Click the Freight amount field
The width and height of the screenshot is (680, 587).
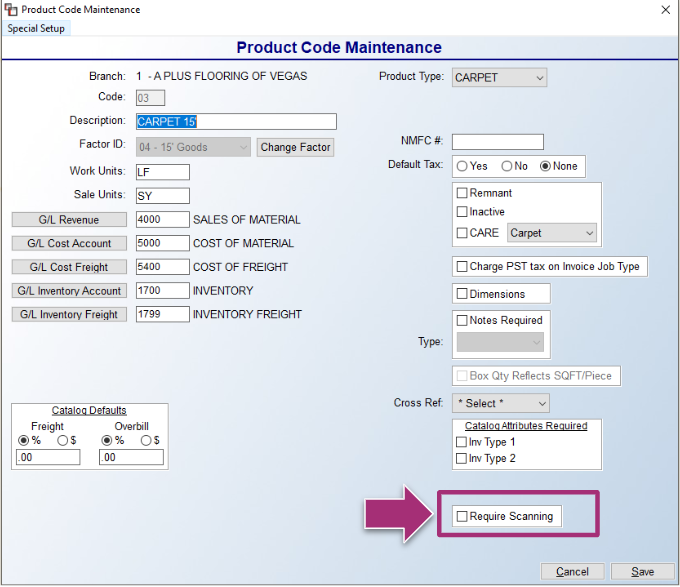coord(48,457)
